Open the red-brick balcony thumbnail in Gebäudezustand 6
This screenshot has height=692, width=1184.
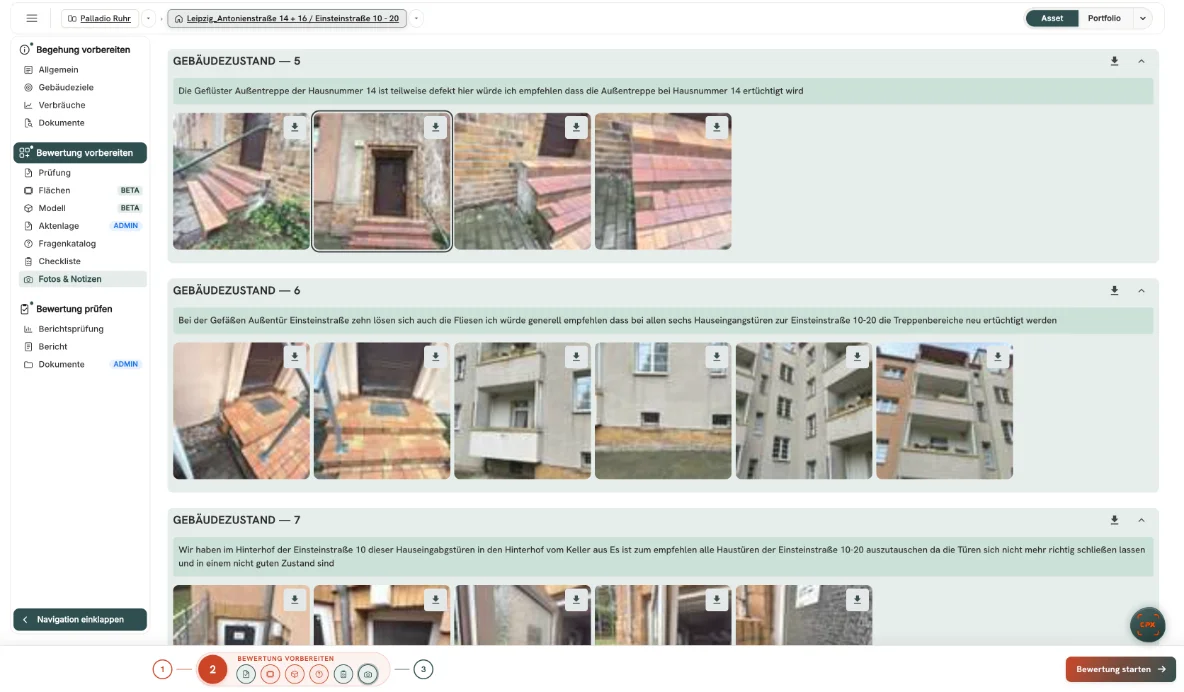[944, 411]
